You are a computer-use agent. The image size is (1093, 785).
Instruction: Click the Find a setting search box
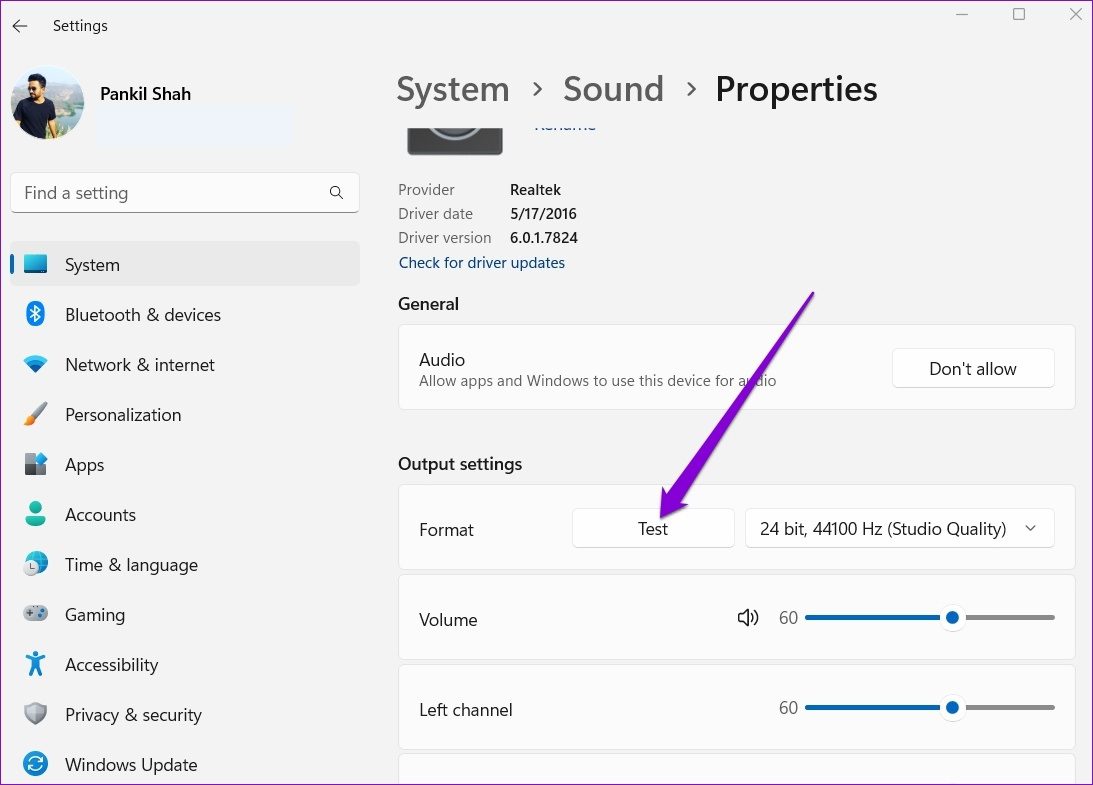[x=170, y=193]
